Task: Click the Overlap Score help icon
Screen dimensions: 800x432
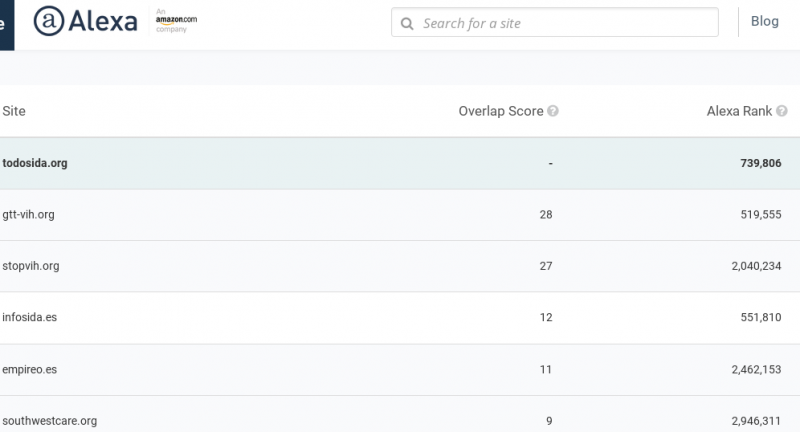Action: click(553, 111)
